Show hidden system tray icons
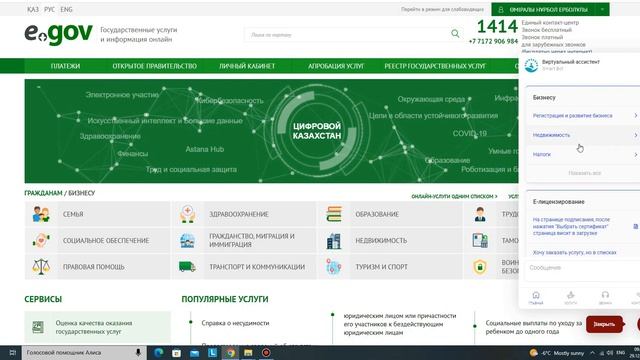640x360 pixels. tap(592, 353)
